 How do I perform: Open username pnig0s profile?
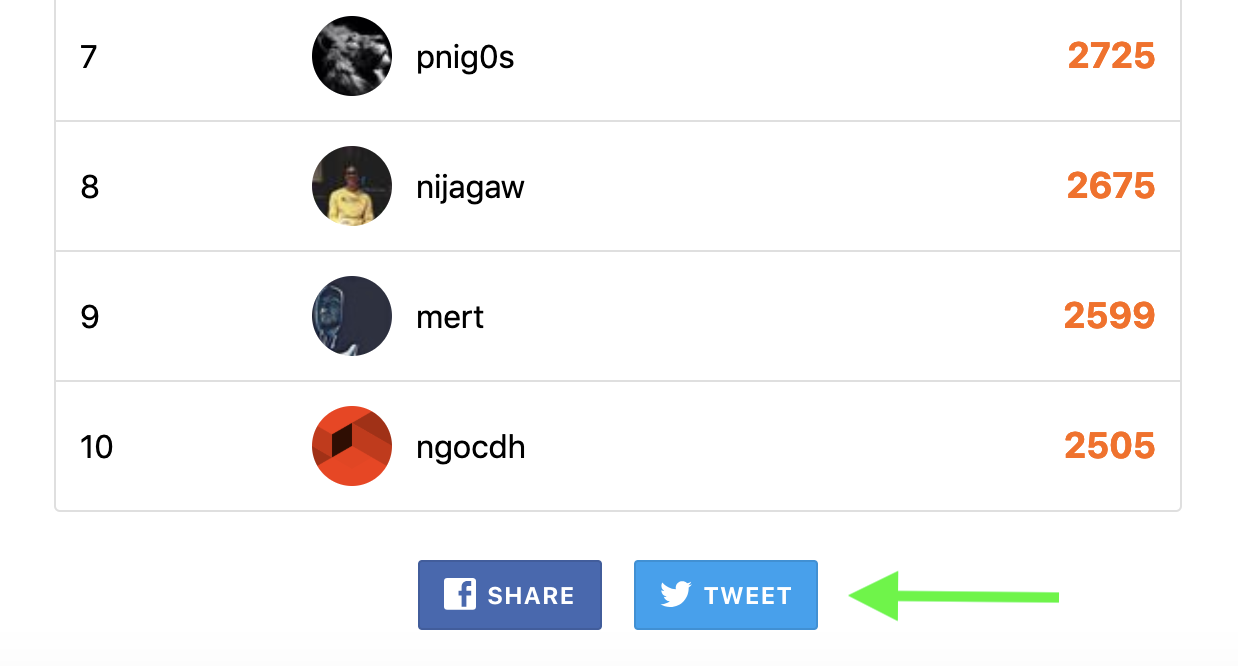click(465, 58)
